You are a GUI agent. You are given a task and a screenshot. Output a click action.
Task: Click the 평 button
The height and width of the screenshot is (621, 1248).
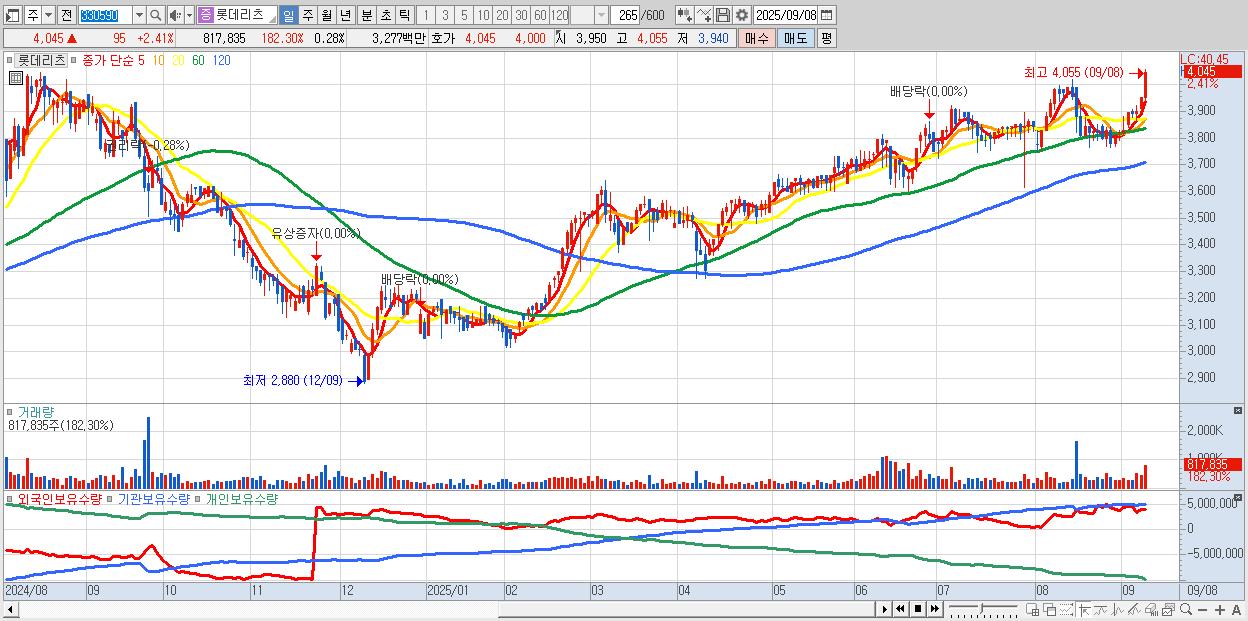coord(826,38)
